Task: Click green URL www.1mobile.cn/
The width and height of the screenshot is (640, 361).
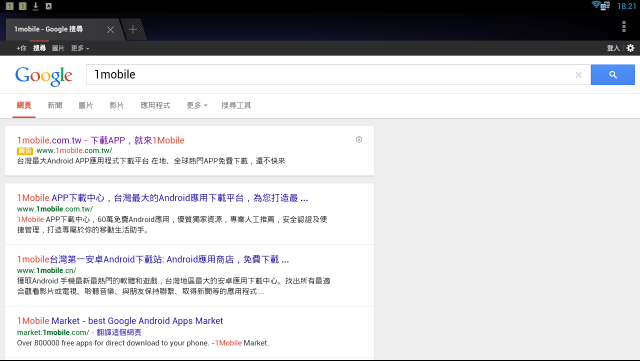Action: 47,270
